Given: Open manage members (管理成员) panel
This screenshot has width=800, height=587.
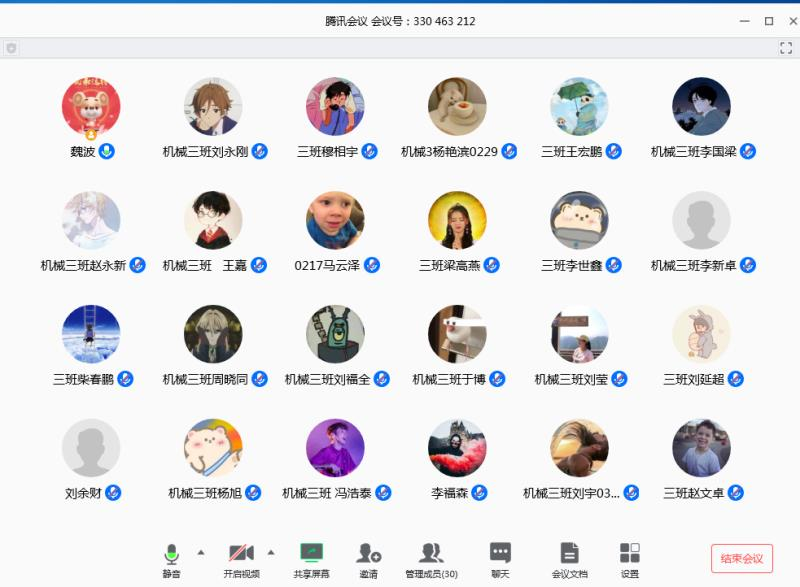Looking at the screenshot, I should [431, 553].
